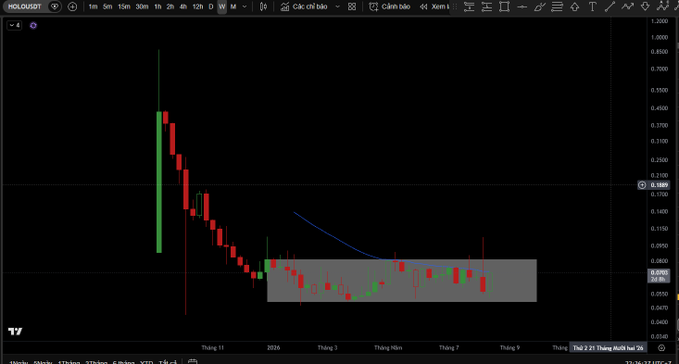Add HOLOUSDT to favorites with heart icon
The image size is (679, 364).
point(55,6)
